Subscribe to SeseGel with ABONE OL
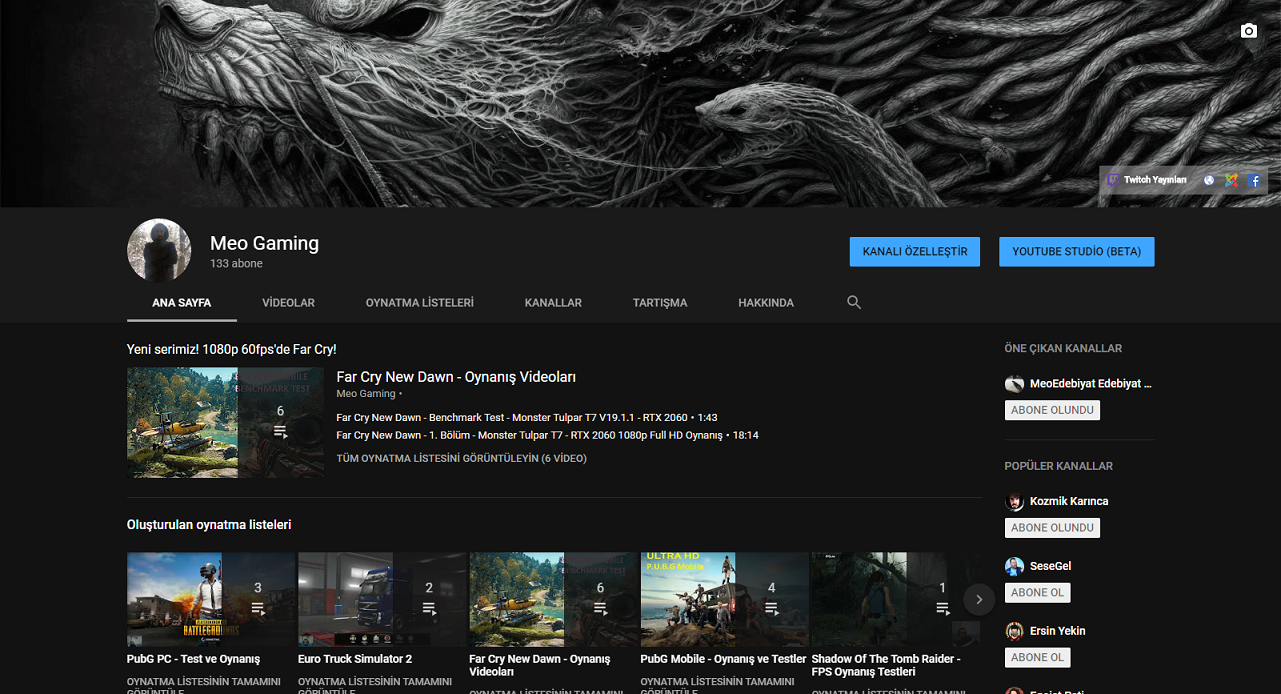1281x694 pixels. [1037, 593]
